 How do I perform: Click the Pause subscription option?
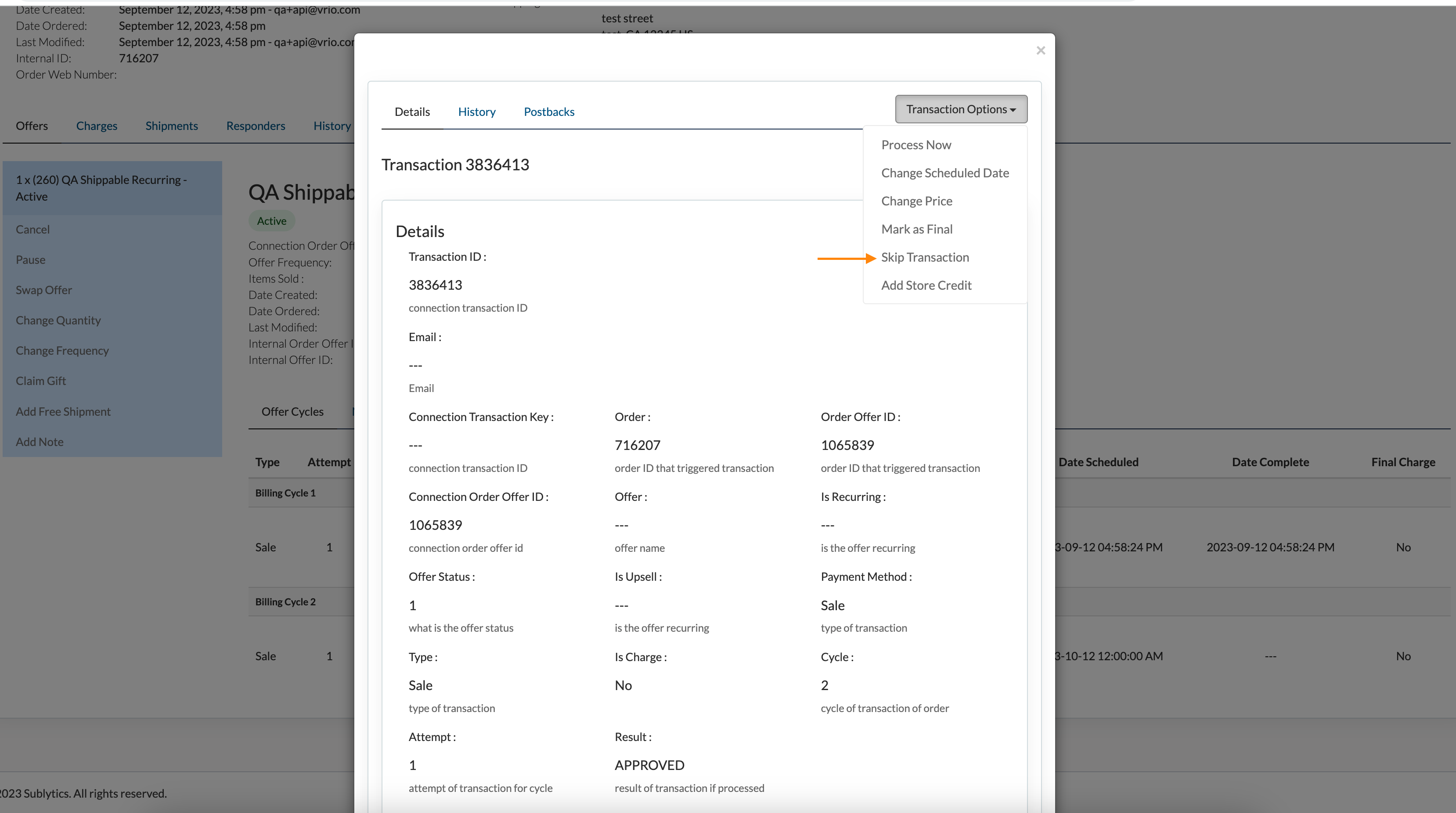click(x=30, y=259)
